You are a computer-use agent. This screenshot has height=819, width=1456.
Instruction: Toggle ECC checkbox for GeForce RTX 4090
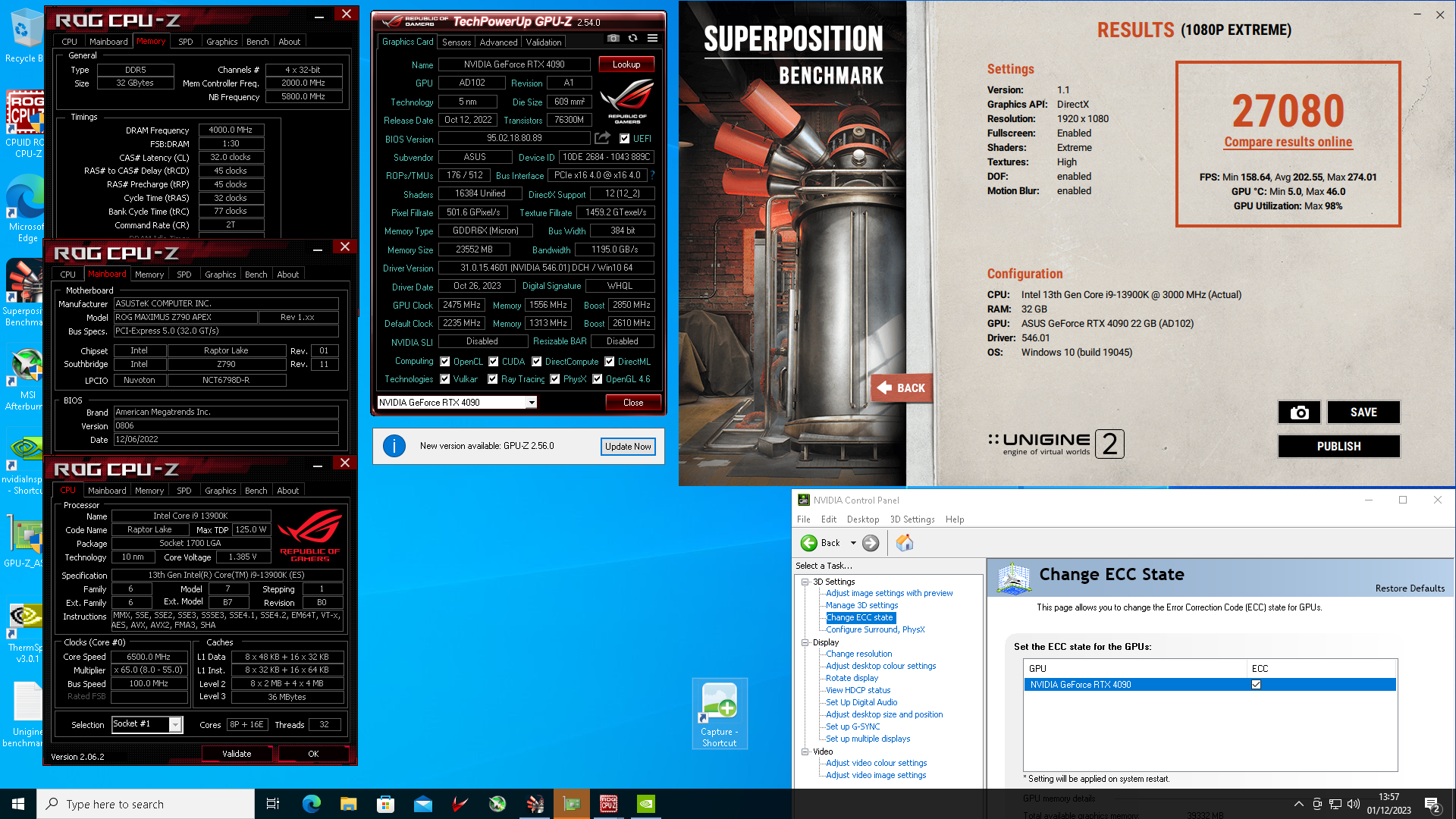(x=1256, y=685)
